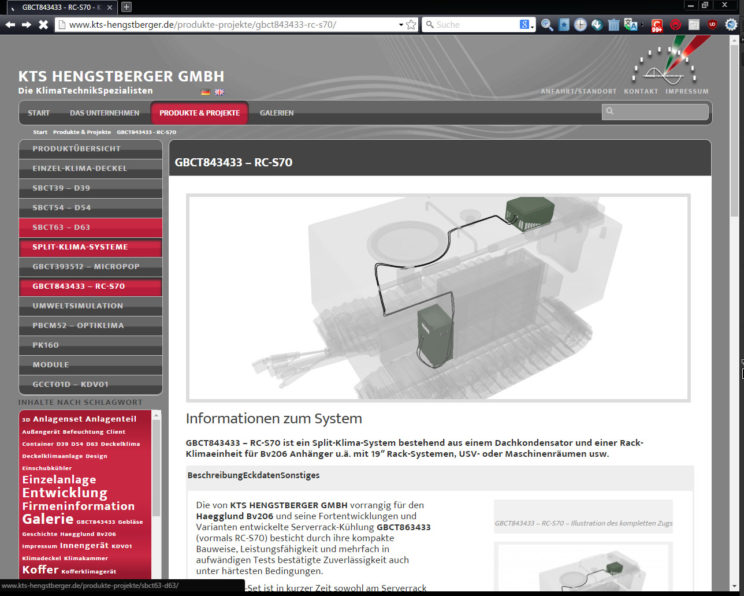The height and width of the screenshot is (596, 744).
Task: Open Split-Klima-Systeme sidebar item
Action: point(90,247)
